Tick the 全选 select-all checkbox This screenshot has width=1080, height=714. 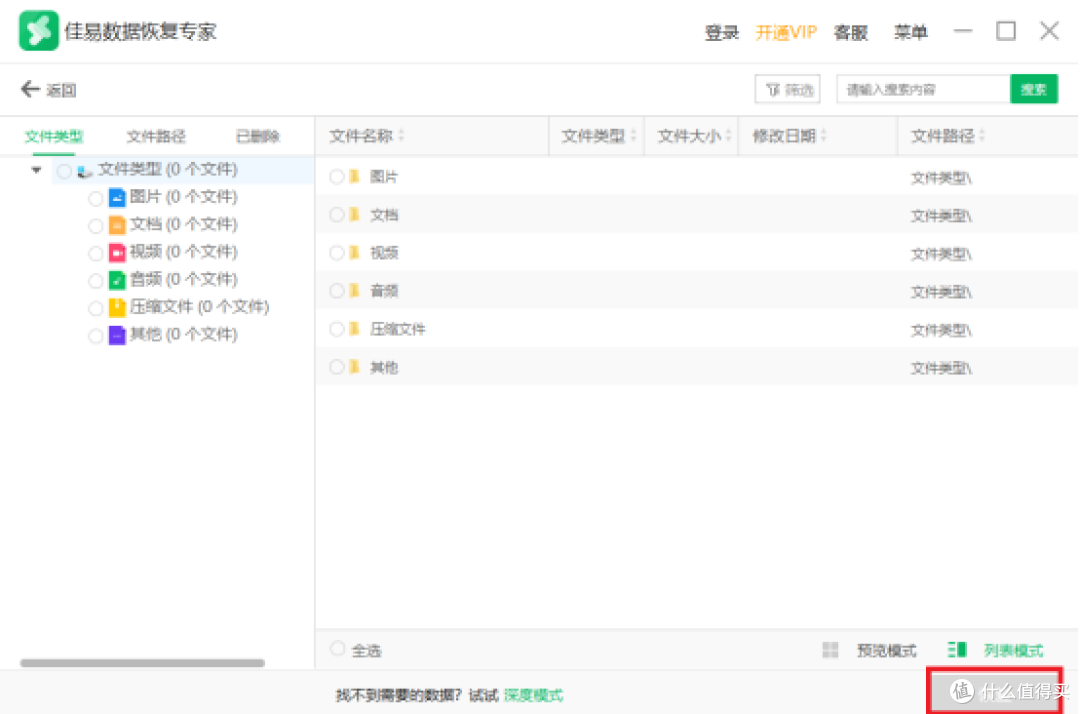tap(337, 649)
